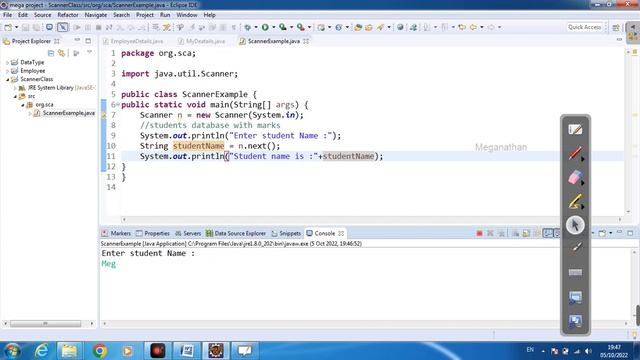Open the dropdown arrow next to New icon

16,27
